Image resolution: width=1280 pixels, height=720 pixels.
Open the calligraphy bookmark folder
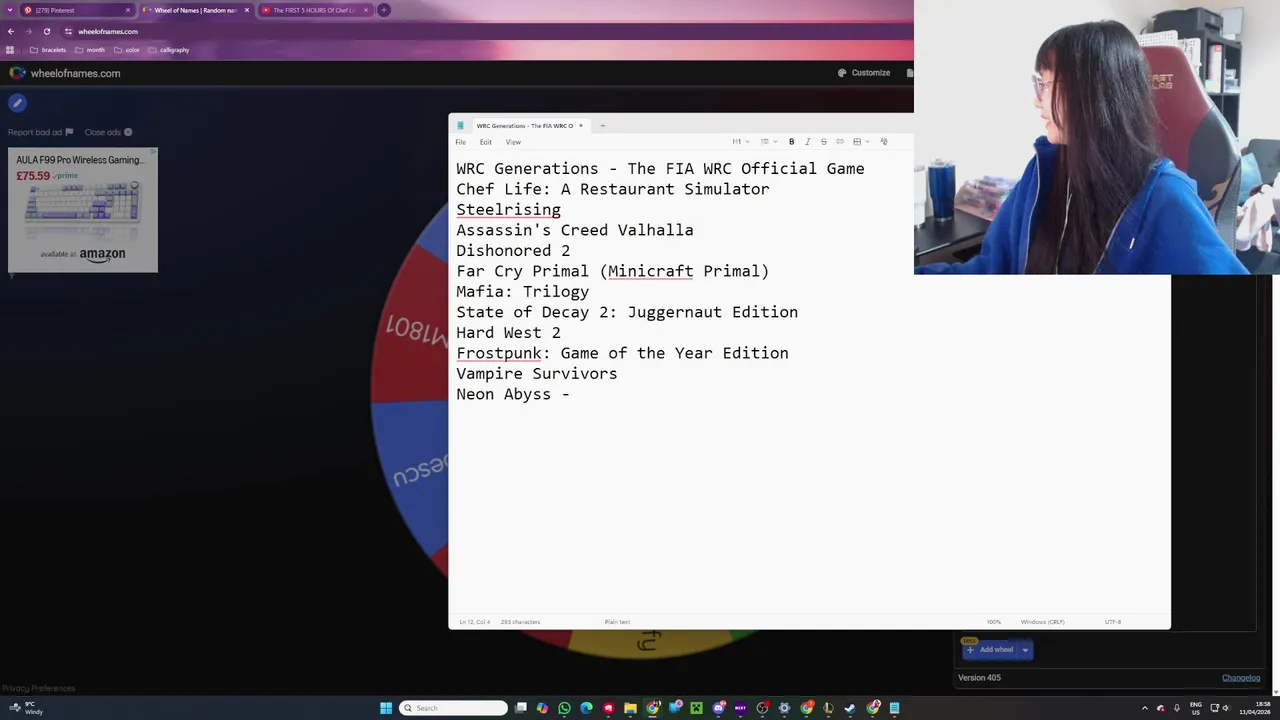(168, 50)
